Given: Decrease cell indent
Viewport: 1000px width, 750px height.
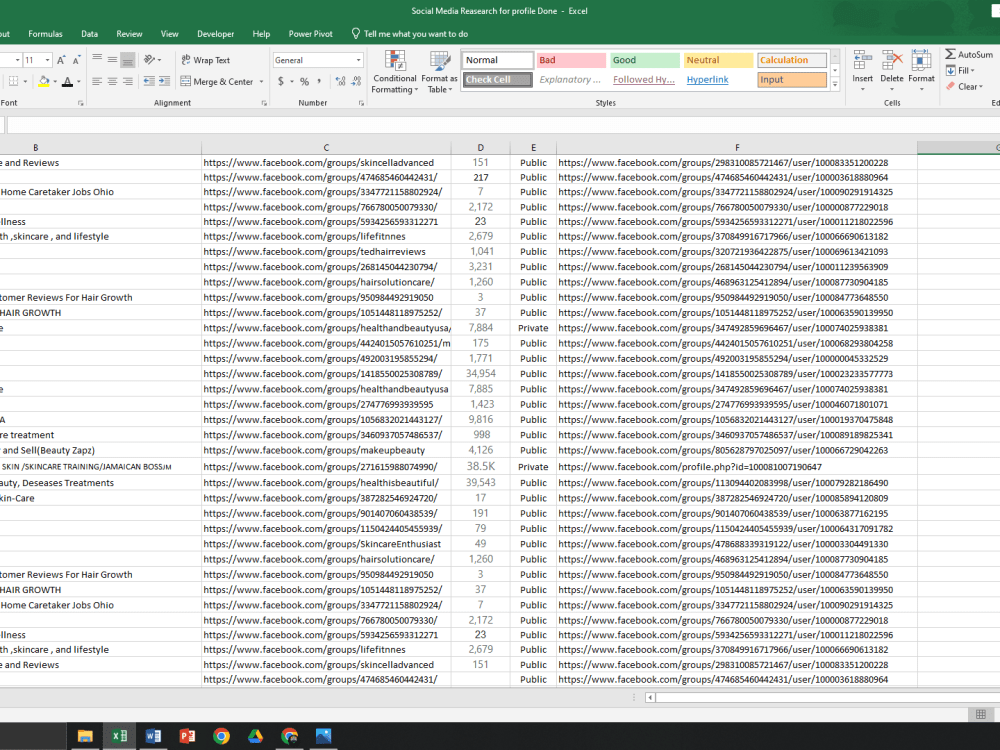Looking at the screenshot, I should coord(149,81).
